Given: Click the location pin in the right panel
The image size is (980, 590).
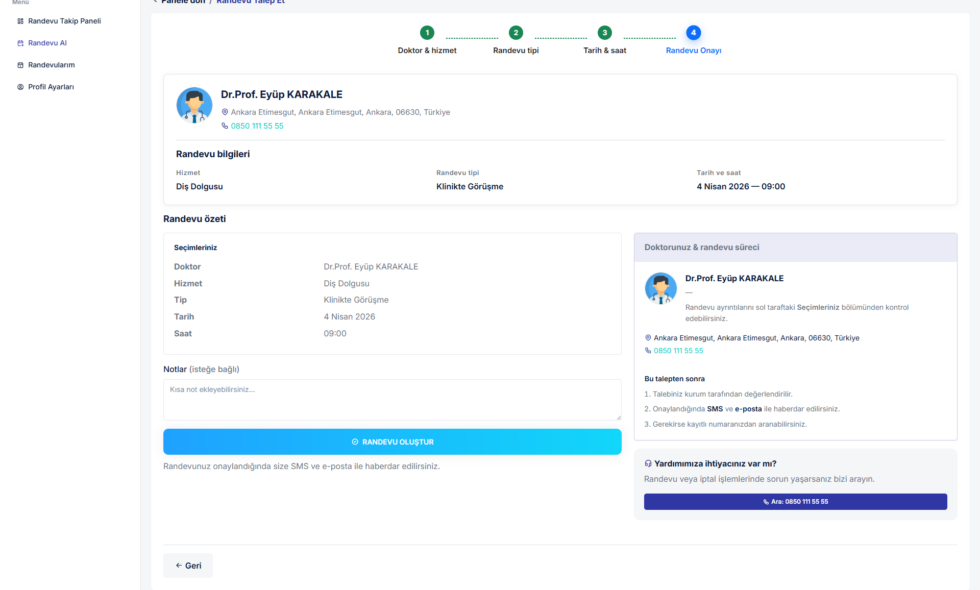Looking at the screenshot, I should click(x=648, y=338).
